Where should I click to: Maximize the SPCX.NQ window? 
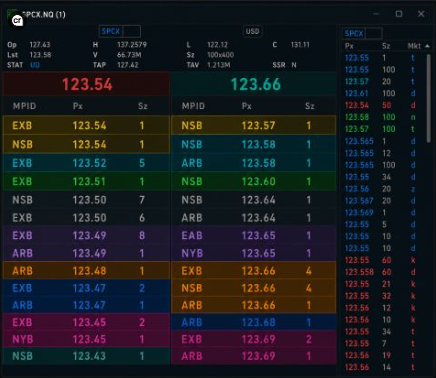[x=399, y=14]
